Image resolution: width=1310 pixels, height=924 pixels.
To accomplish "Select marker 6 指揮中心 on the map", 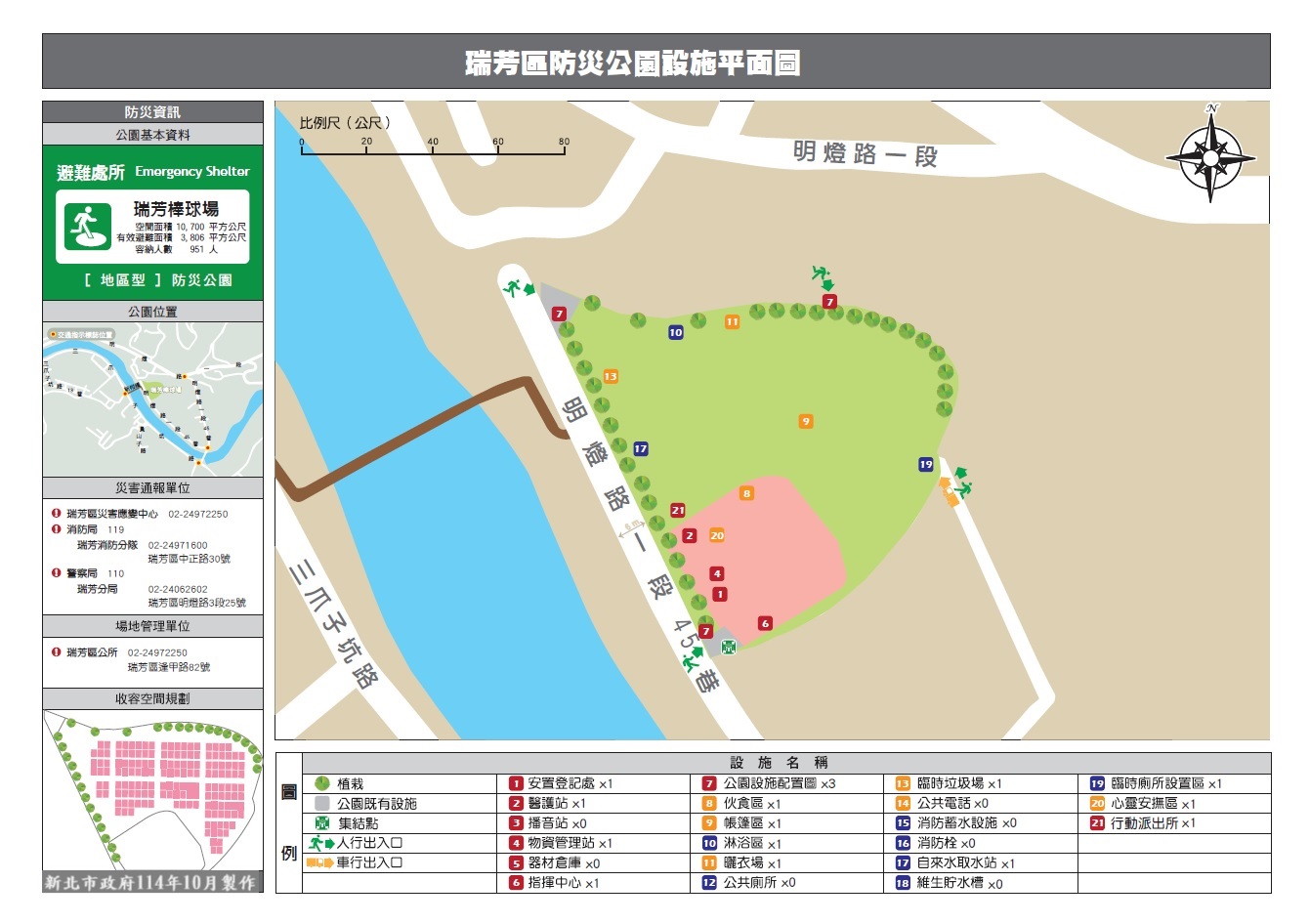I will (765, 620).
